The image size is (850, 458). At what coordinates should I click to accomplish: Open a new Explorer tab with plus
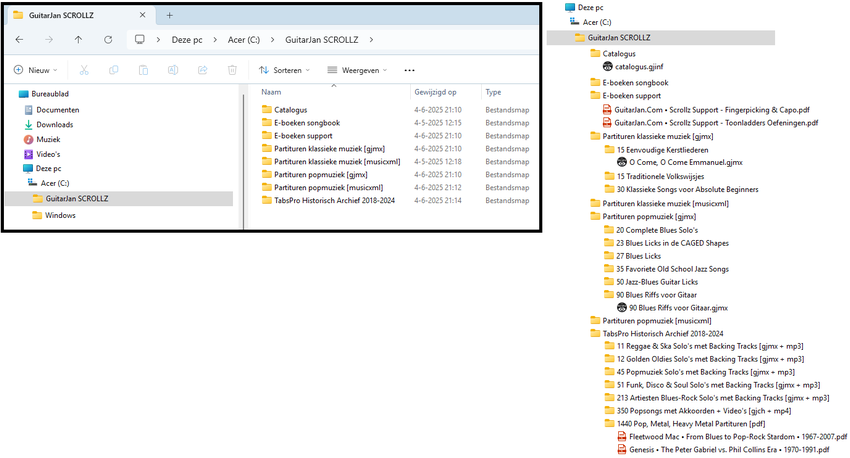tap(169, 15)
